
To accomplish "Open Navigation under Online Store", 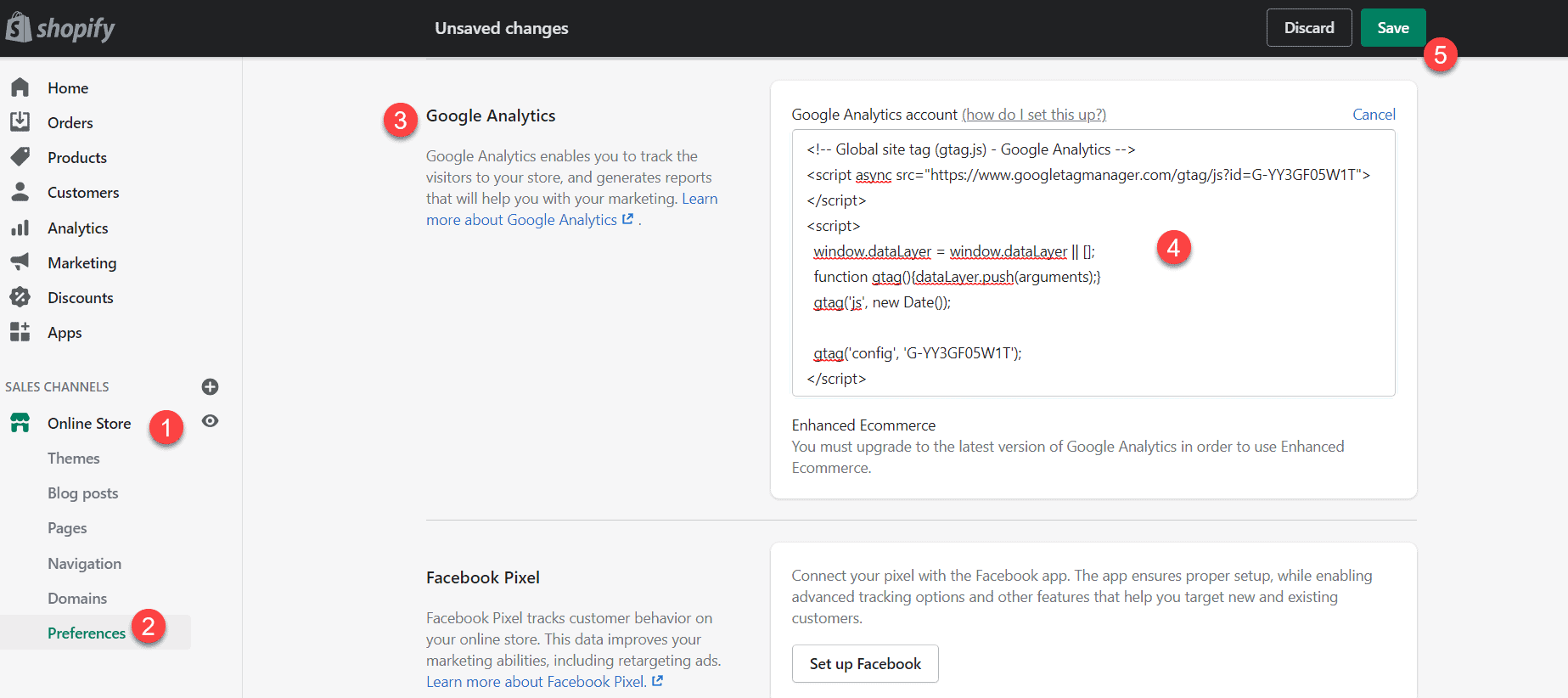I will point(85,563).
